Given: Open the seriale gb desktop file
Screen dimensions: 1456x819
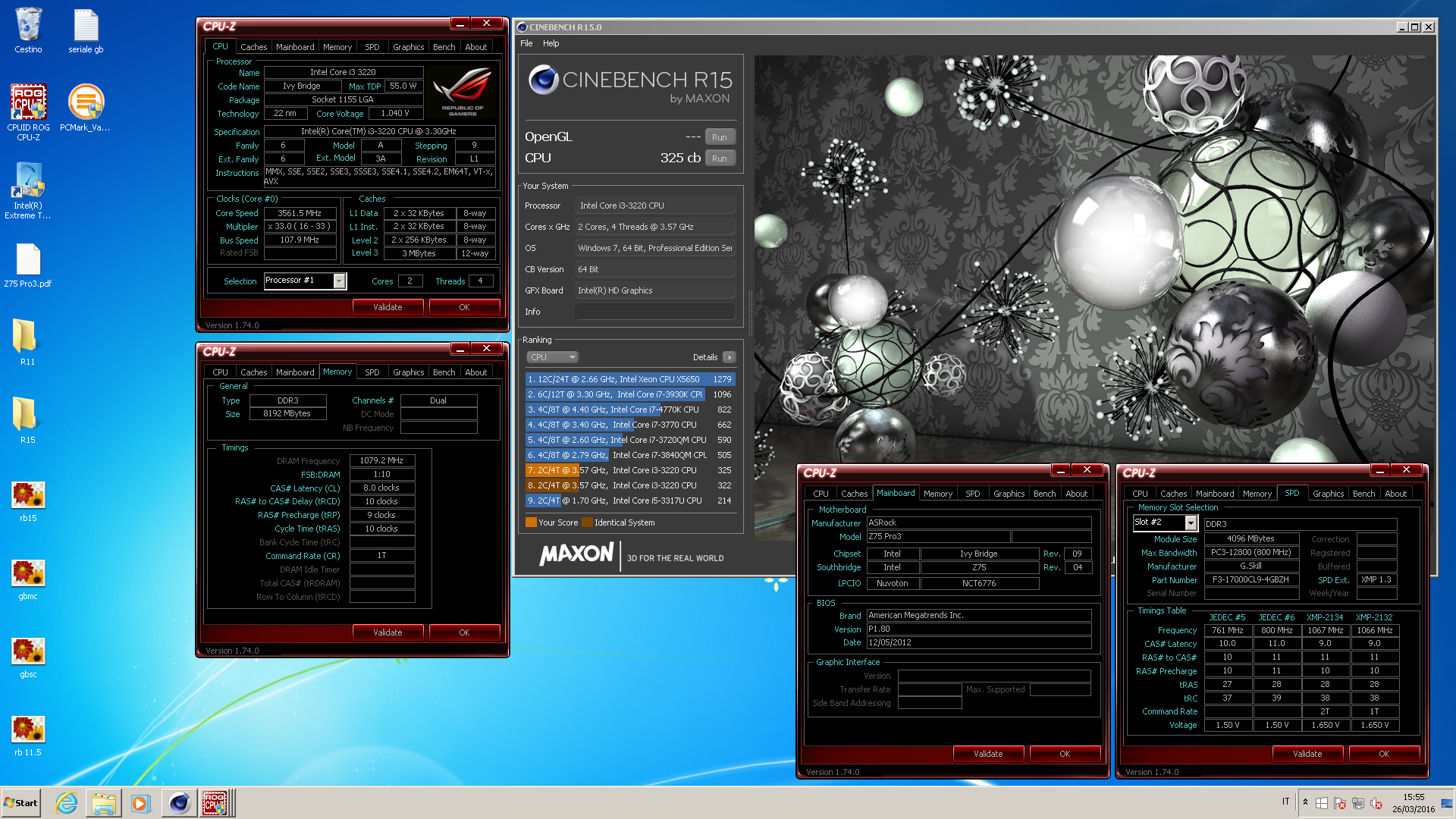Looking at the screenshot, I should tap(86, 30).
